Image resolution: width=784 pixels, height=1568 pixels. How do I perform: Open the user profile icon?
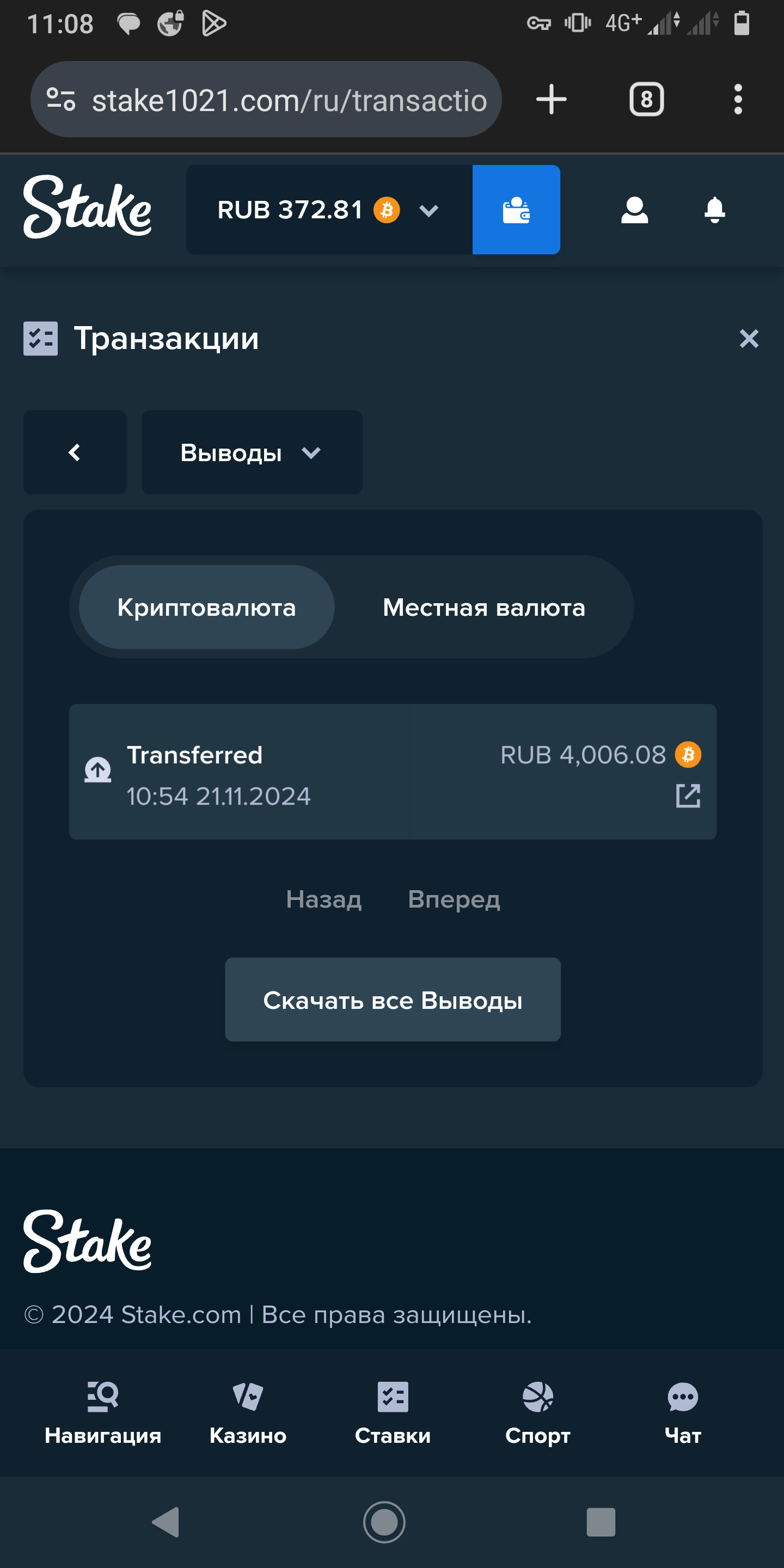click(634, 210)
